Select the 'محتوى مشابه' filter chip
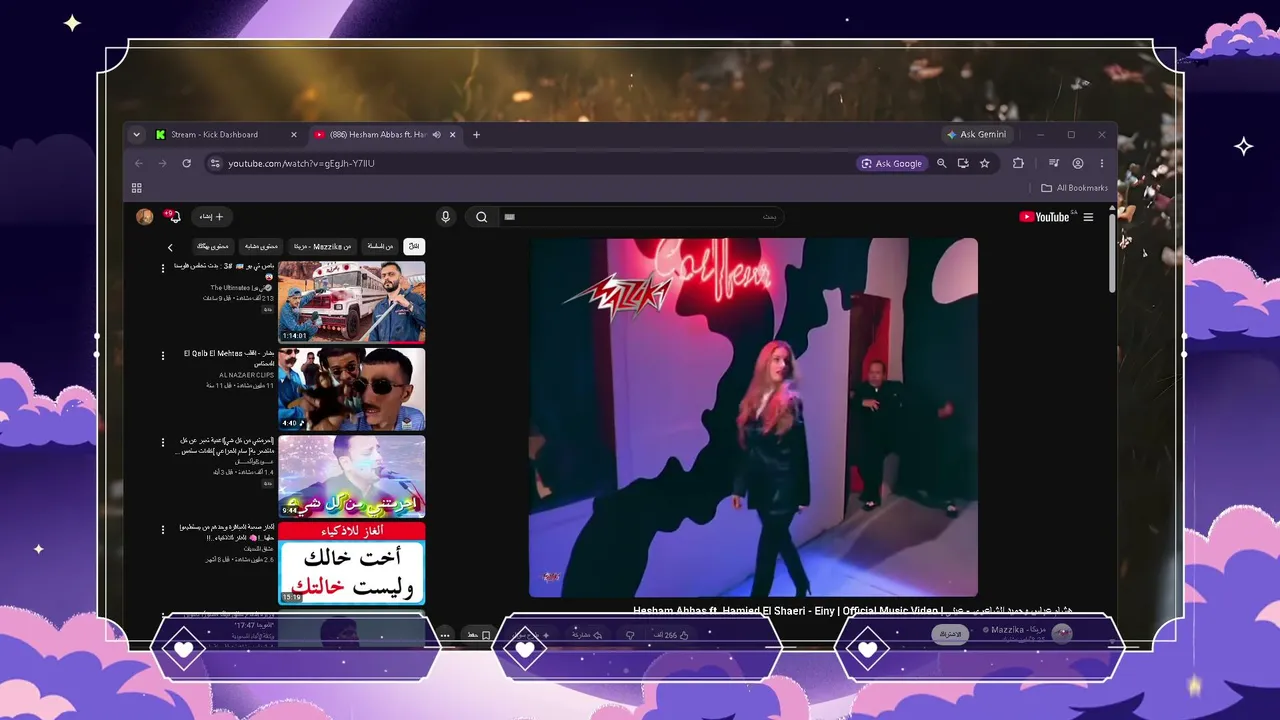Viewport: 1280px width, 720px height. pos(261,246)
